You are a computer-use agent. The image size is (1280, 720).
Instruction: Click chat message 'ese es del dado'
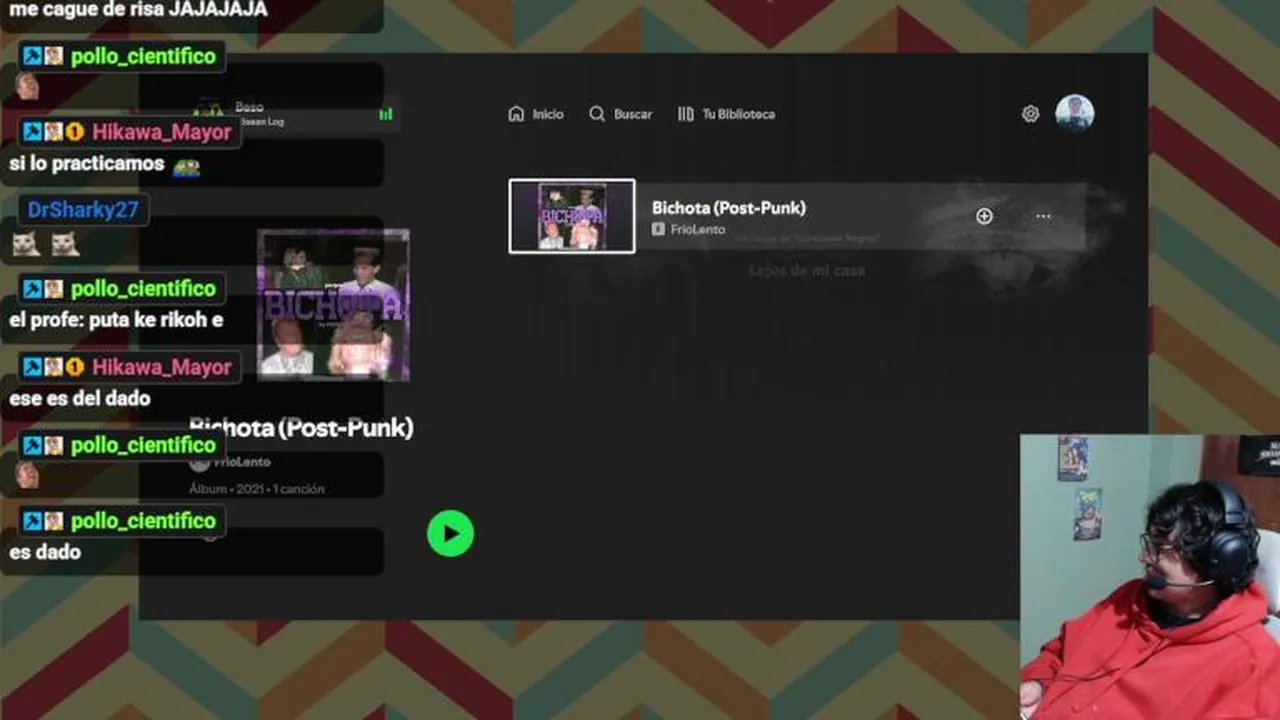point(80,398)
